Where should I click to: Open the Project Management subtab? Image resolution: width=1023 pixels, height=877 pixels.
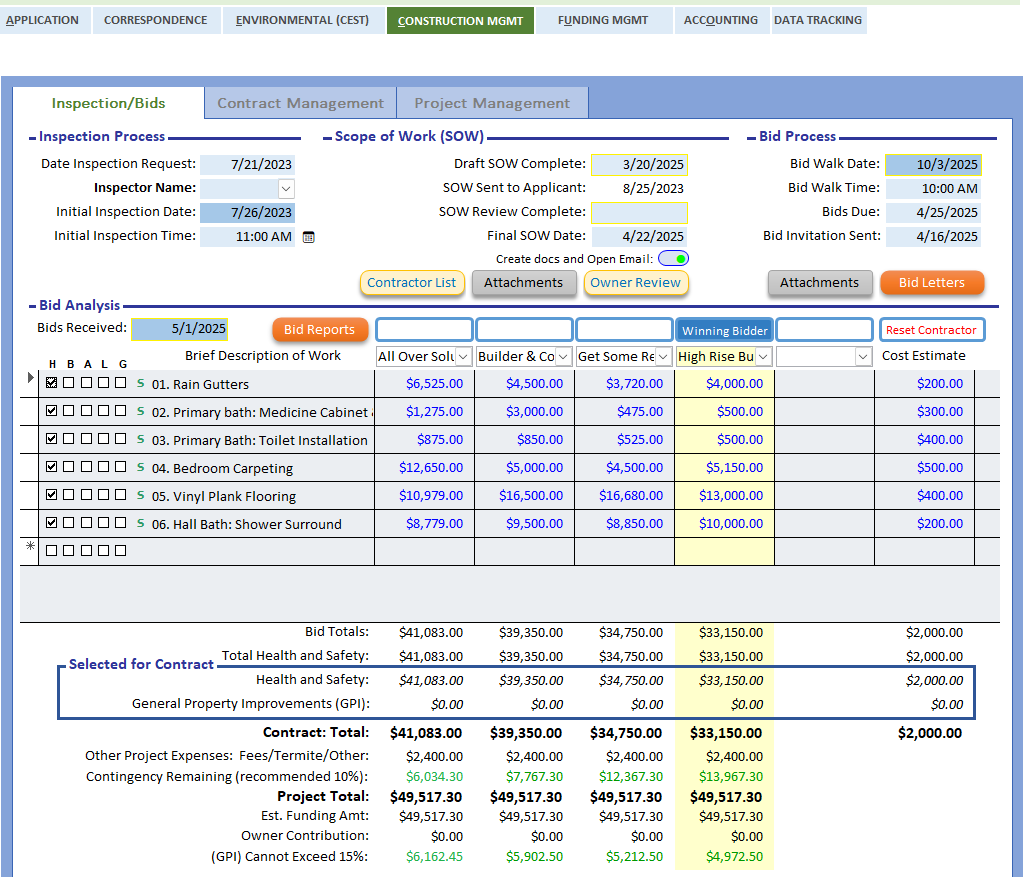tap(493, 103)
